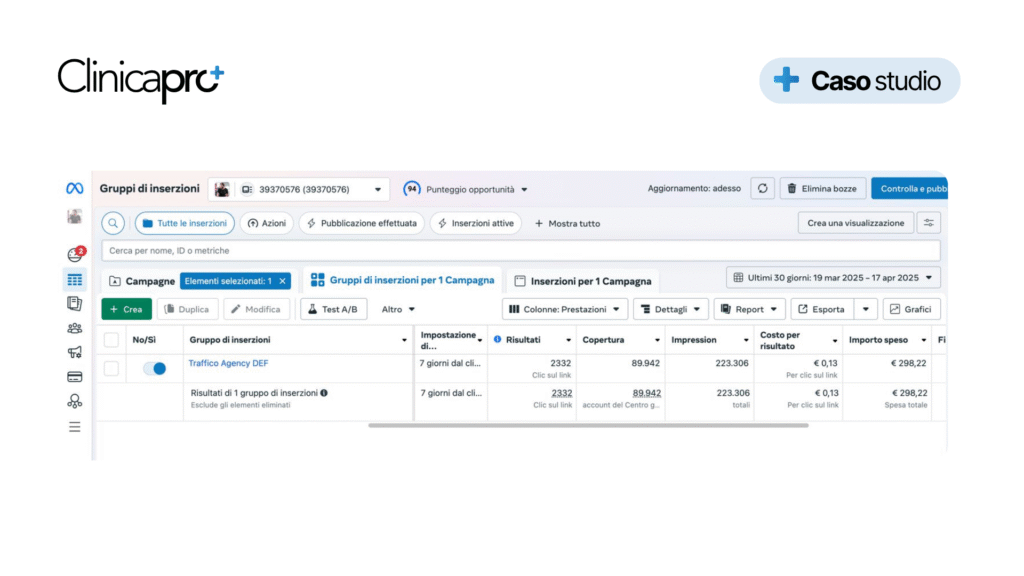Open the megaphone advertising icon in sidebar

click(x=74, y=353)
